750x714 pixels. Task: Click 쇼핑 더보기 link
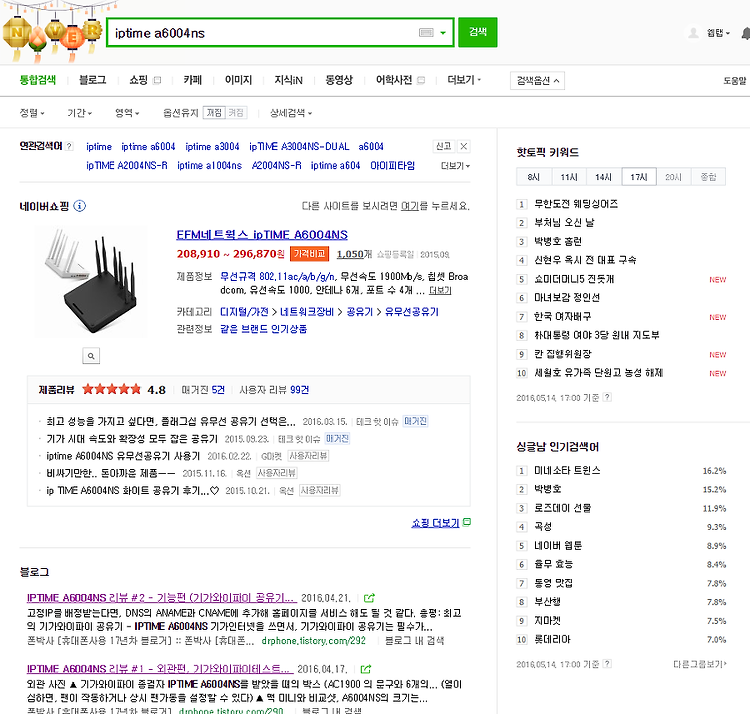click(435, 523)
